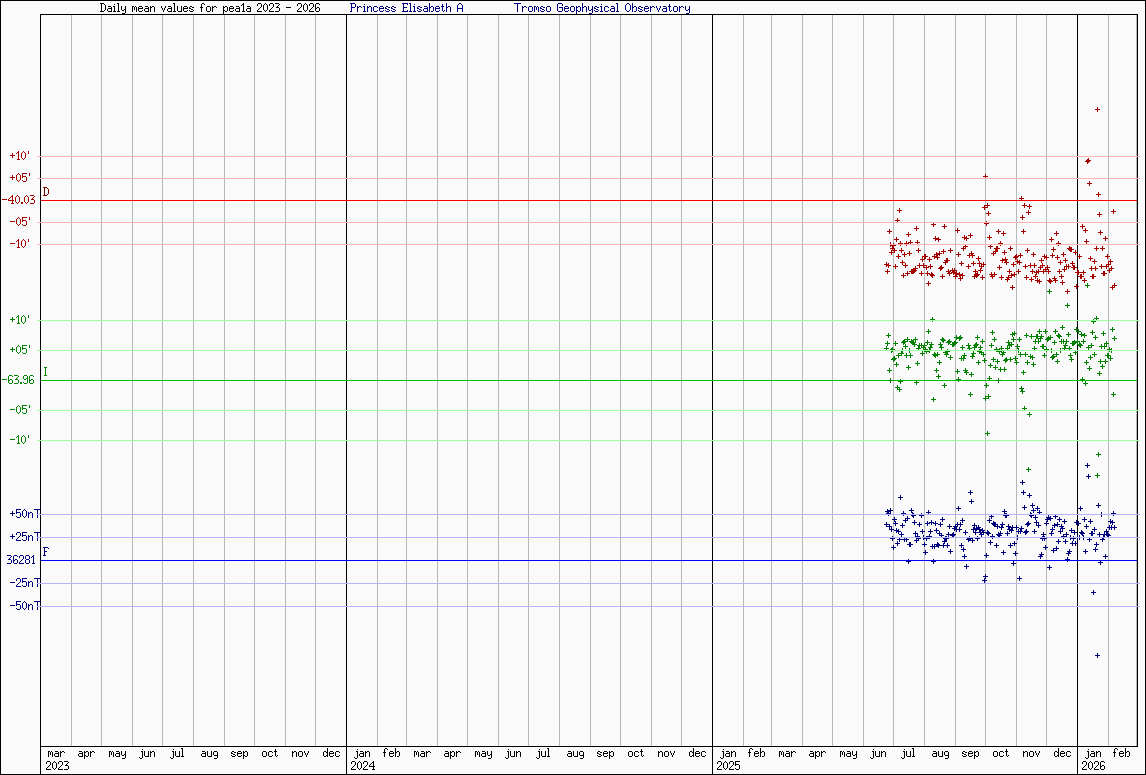The width and height of the screenshot is (1146, 775).
Task: Click the blue +25nT axis label
Action: point(24,537)
